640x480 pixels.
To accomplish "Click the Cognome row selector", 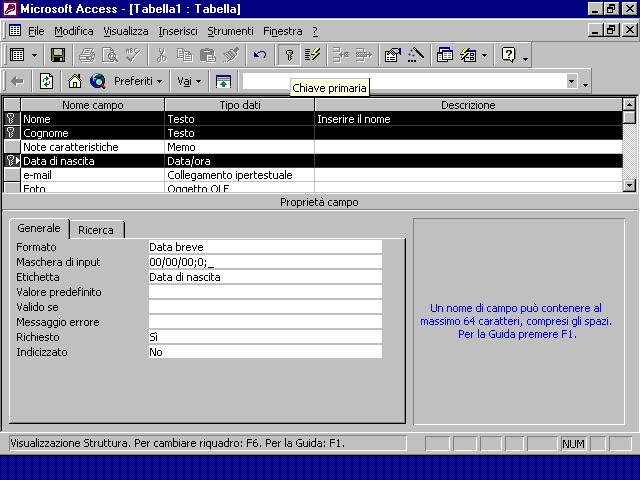I will tap(11, 133).
